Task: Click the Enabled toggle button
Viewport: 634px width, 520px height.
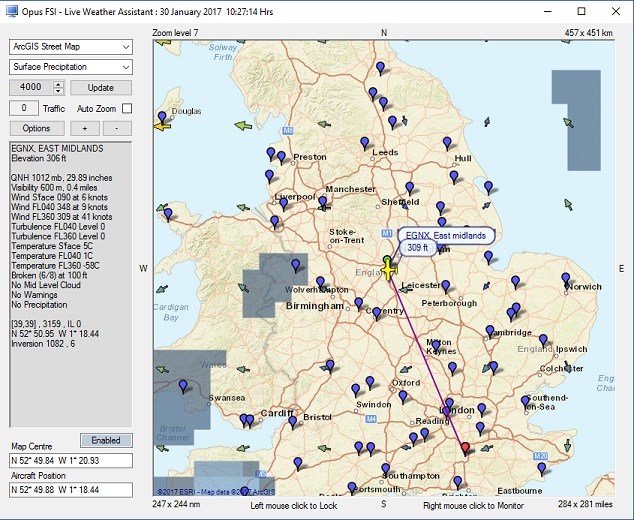Action: pyautogui.click(x=106, y=440)
